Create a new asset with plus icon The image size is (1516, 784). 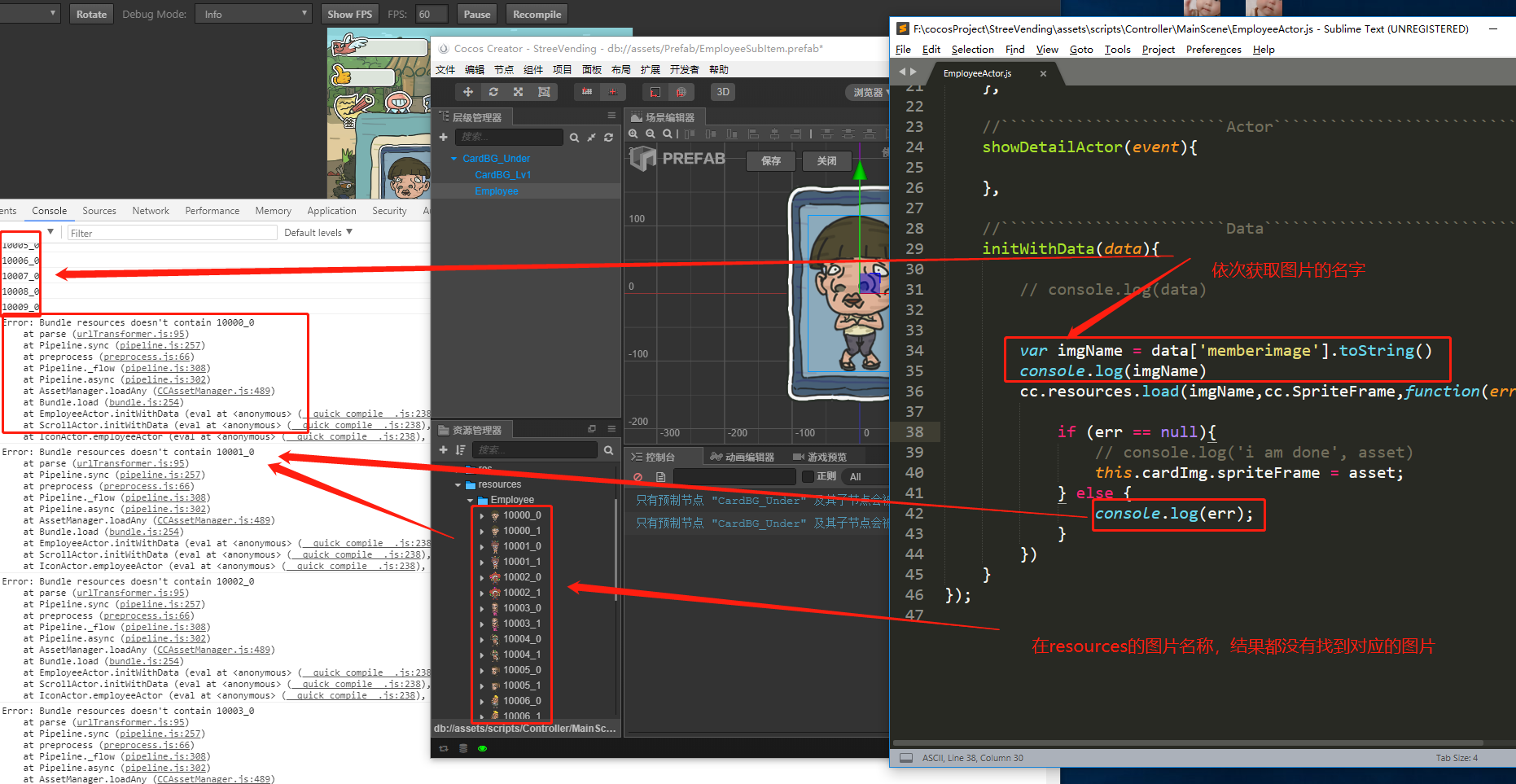(x=444, y=449)
